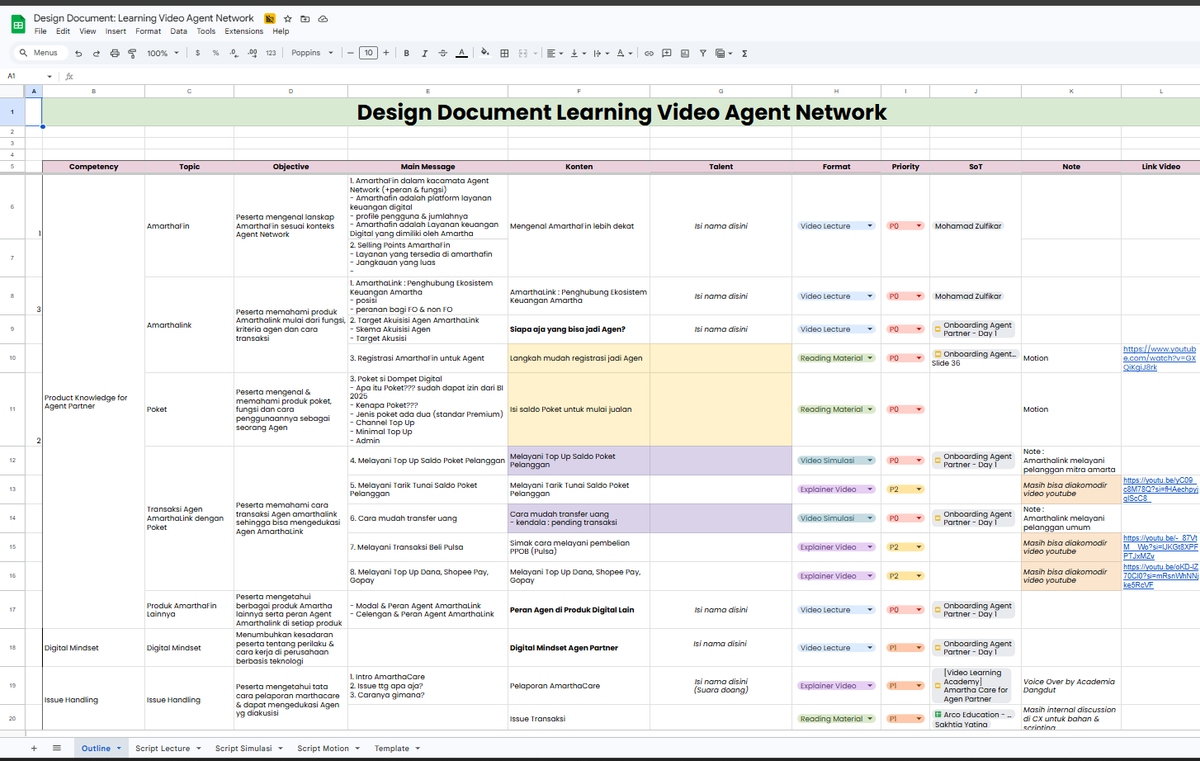Image resolution: width=1200 pixels, height=761 pixels.
Task: Click the Insert chart icon
Action: tap(685, 53)
